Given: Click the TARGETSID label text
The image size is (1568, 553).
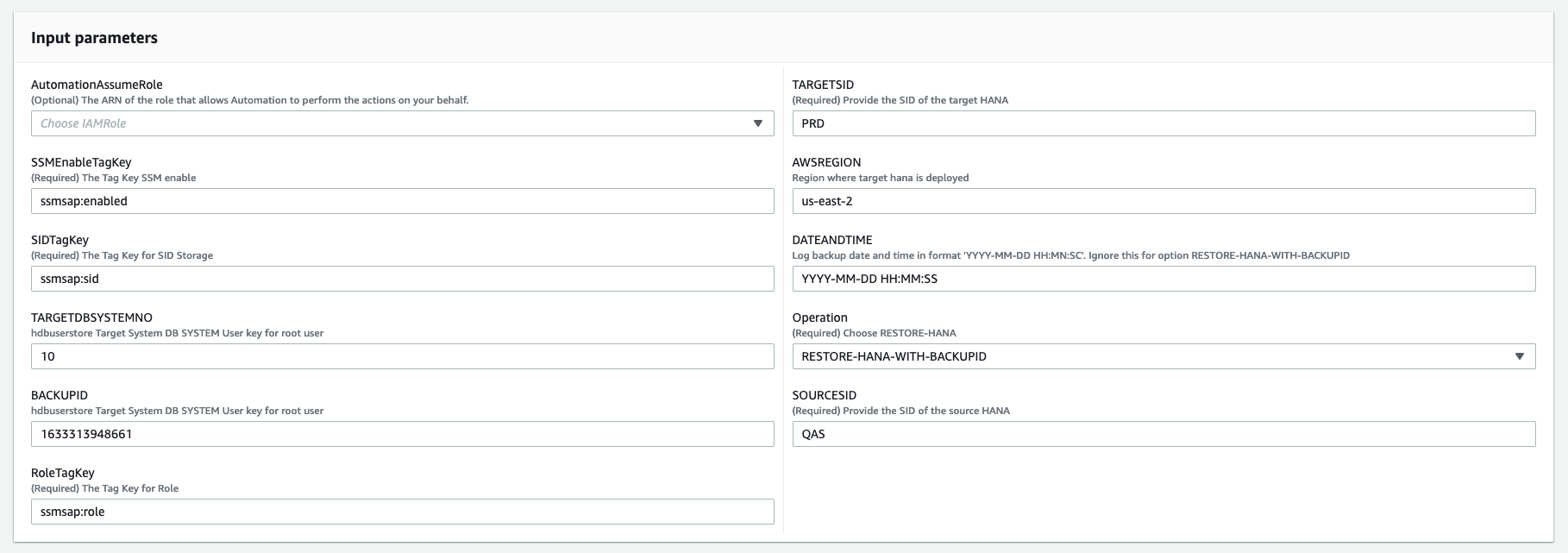Looking at the screenshot, I should [x=823, y=85].
